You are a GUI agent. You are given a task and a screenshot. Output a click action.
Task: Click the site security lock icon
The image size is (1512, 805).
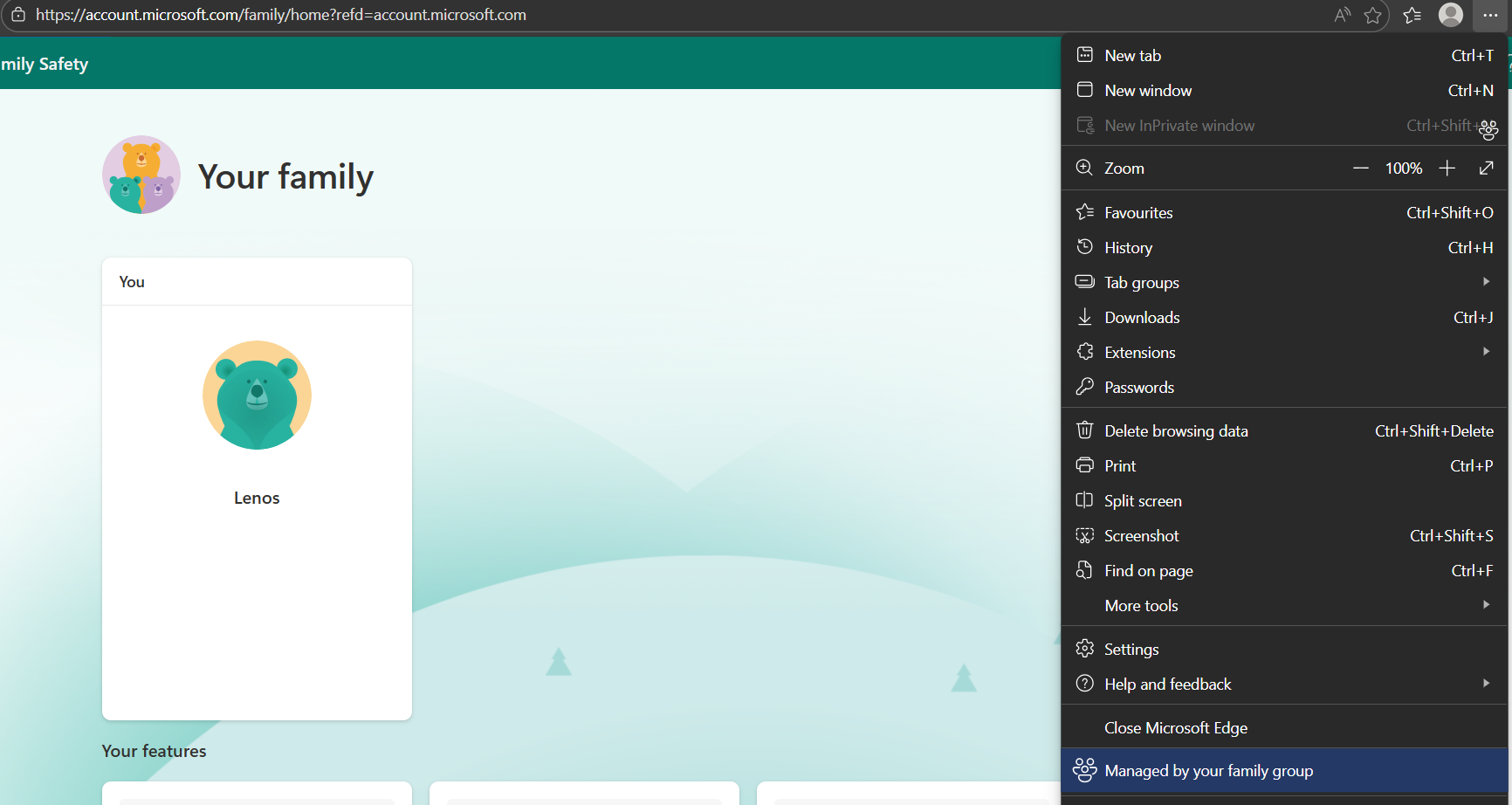[18, 15]
